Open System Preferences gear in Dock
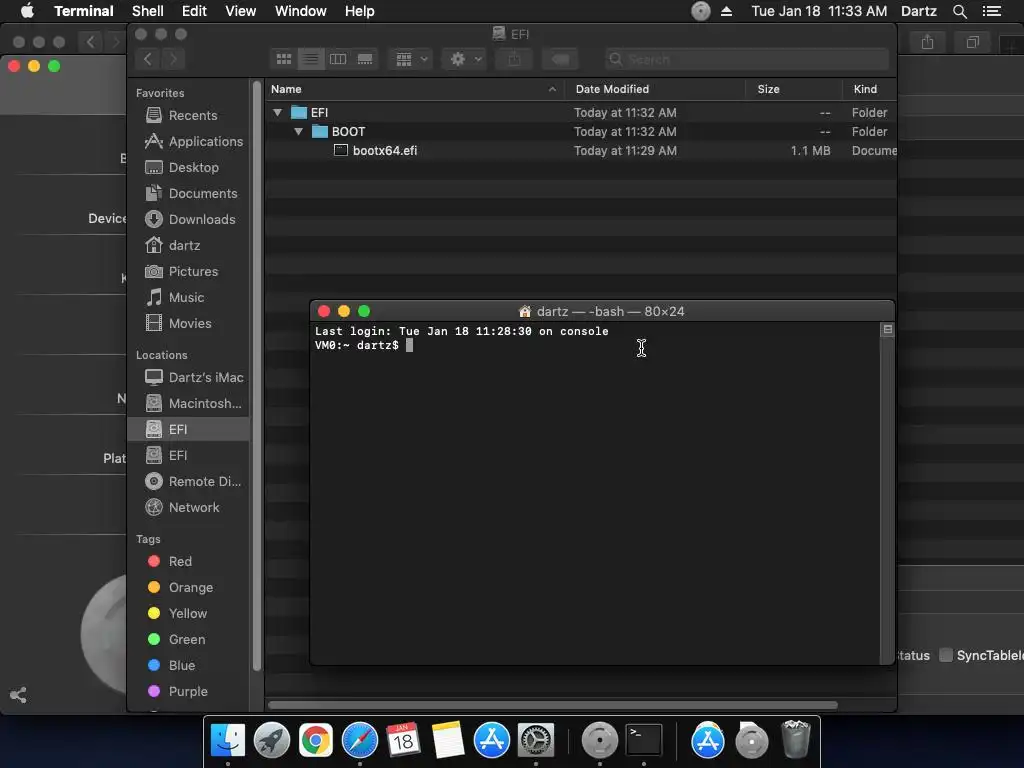Screen dimensions: 1024x768 pos(536,741)
